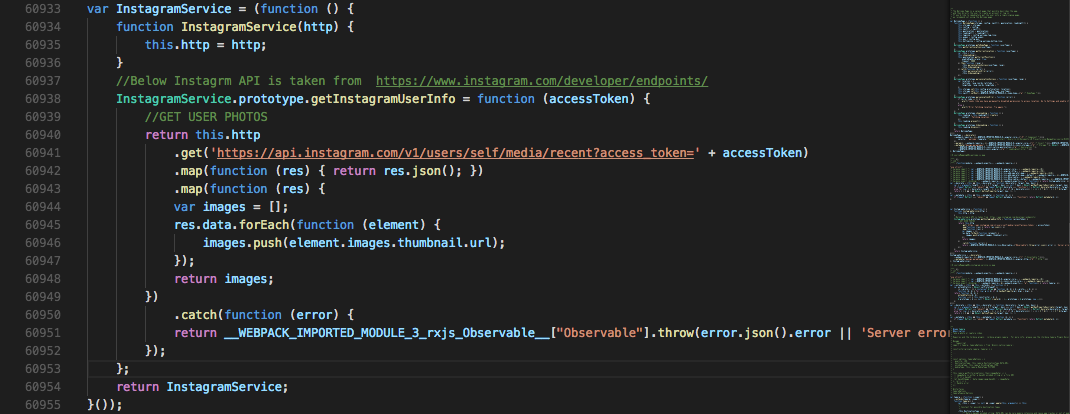This screenshot has width=1070, height=414.
Task: Click 'images.push(element.images.thumbnail.url);' line
Action: 356,243
